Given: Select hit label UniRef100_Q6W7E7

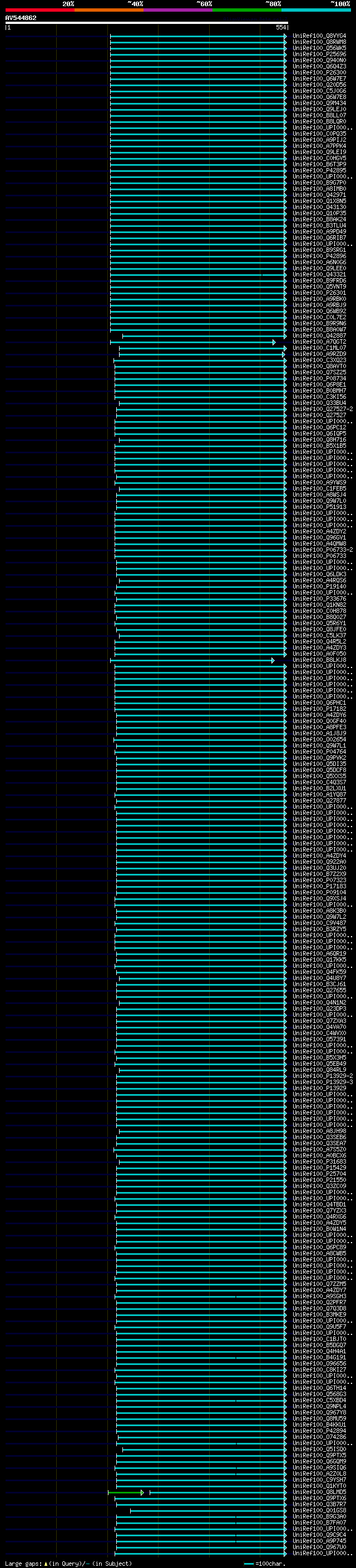Looking at the screenshot, I should pyautogui.click(x=319, y=79).
